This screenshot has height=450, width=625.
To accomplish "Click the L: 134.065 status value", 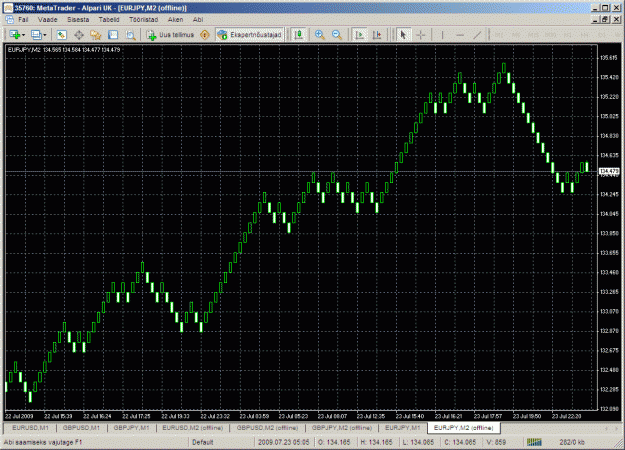I will [x=418, y=442].
